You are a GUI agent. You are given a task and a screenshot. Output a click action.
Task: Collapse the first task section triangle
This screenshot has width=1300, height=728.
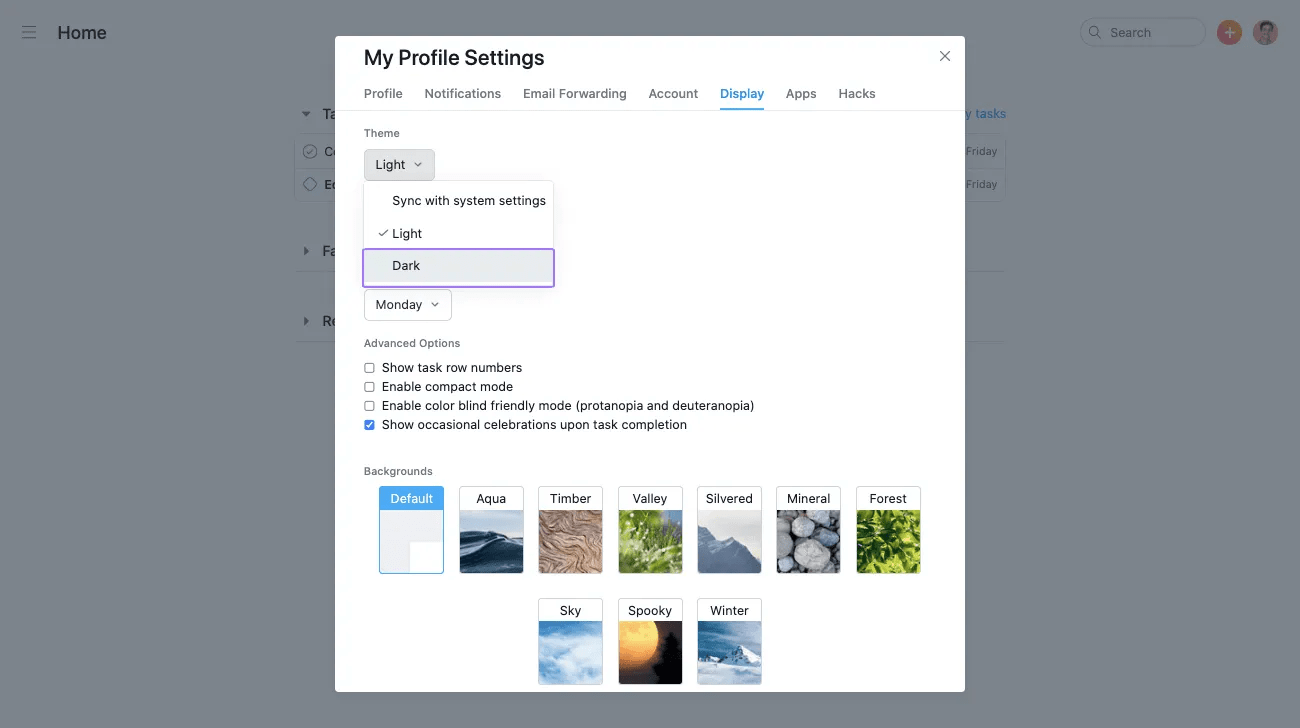click(x=306, y=114)
